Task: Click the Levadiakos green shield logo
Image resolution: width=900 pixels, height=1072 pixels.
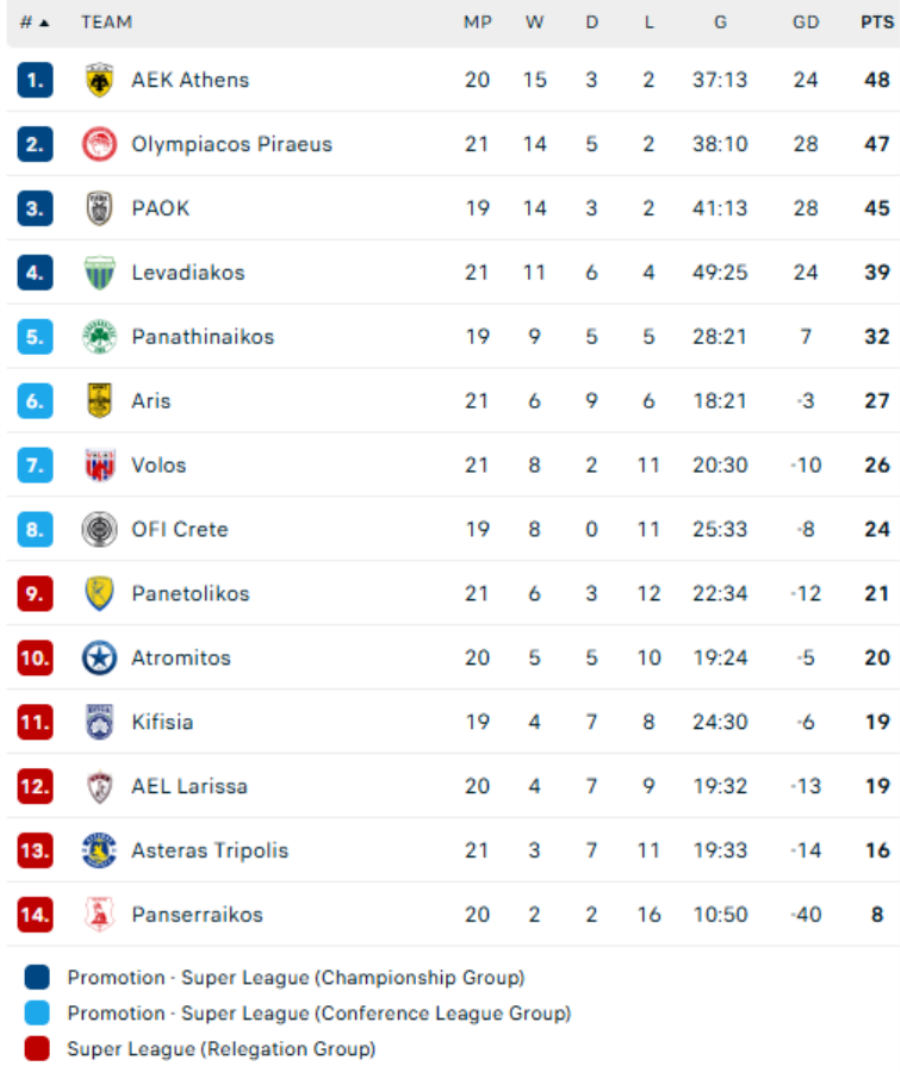Action: (x=99, y=273)
